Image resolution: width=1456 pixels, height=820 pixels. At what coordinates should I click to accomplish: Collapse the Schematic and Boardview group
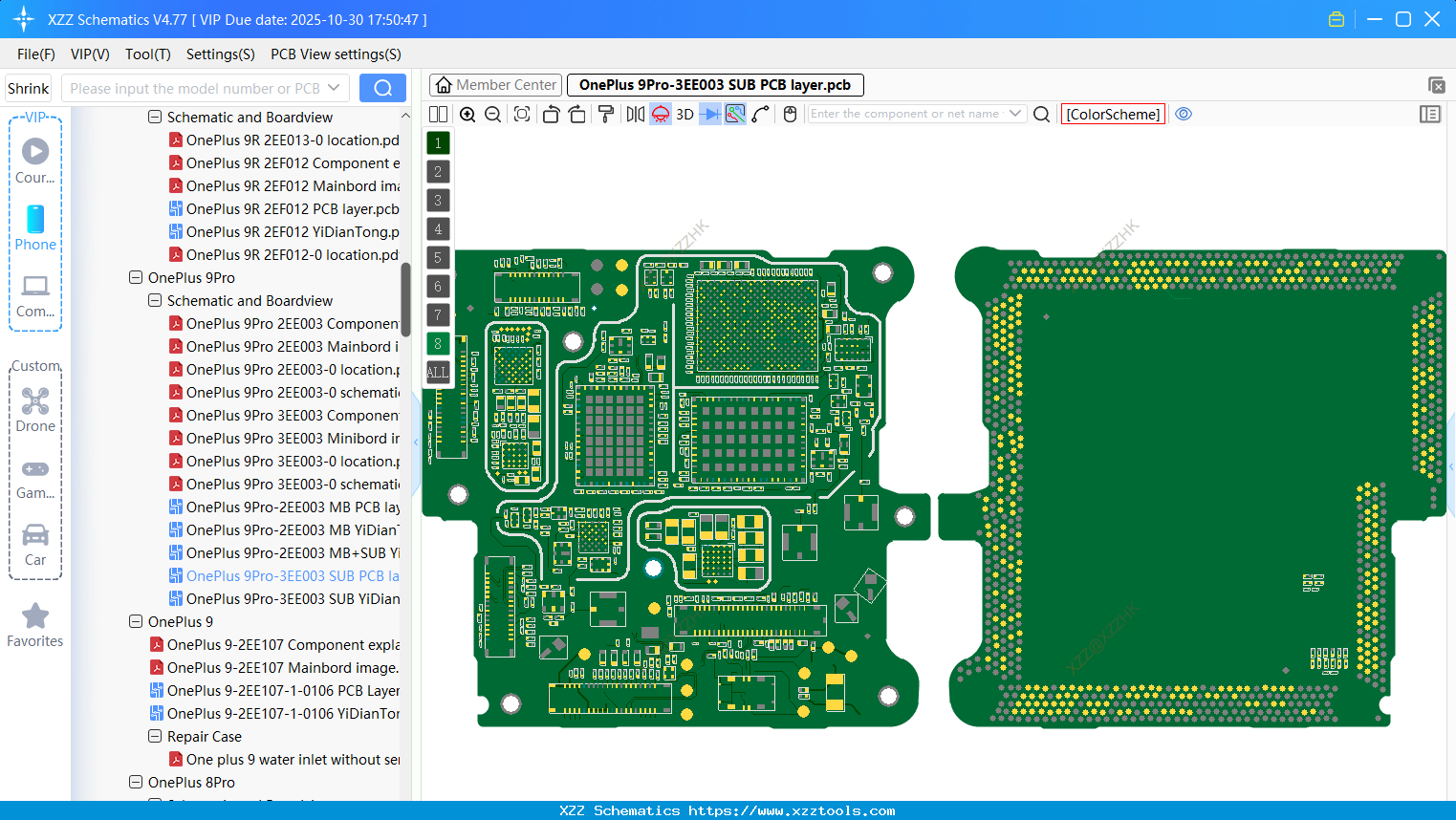coord(154,300)
